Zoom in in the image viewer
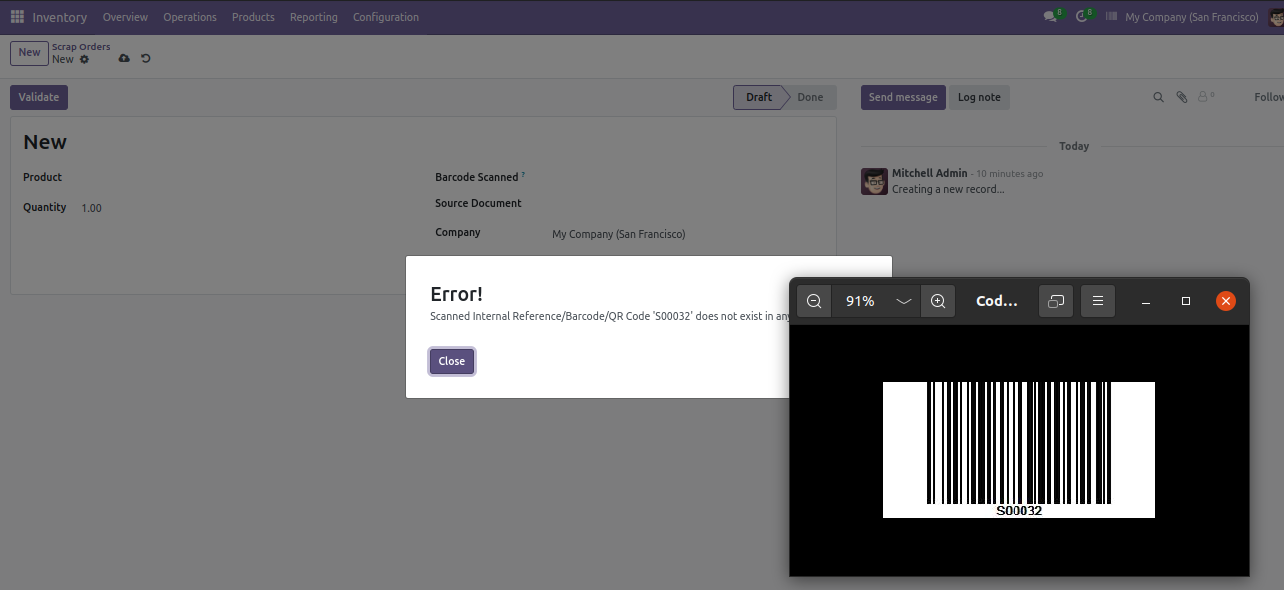1284x590 pixels. click(x=938, y=301)
